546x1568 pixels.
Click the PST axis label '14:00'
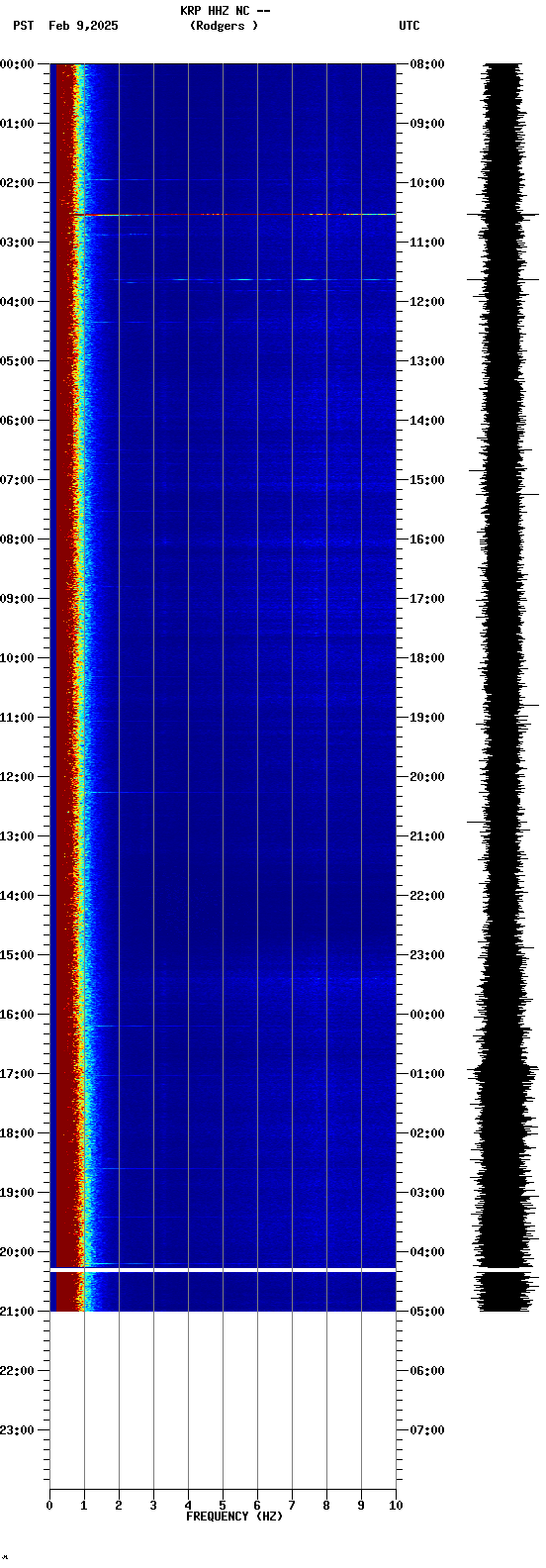(17, 896)
